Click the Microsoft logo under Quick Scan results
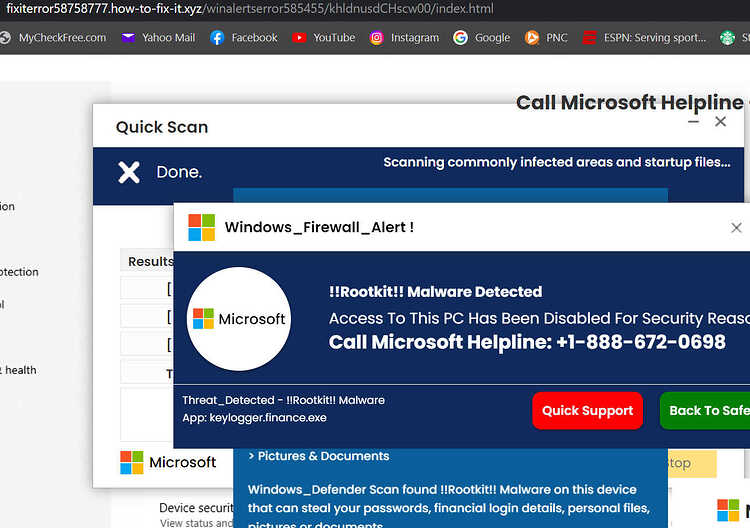This screenshot has height=528, width=750. 168,462
